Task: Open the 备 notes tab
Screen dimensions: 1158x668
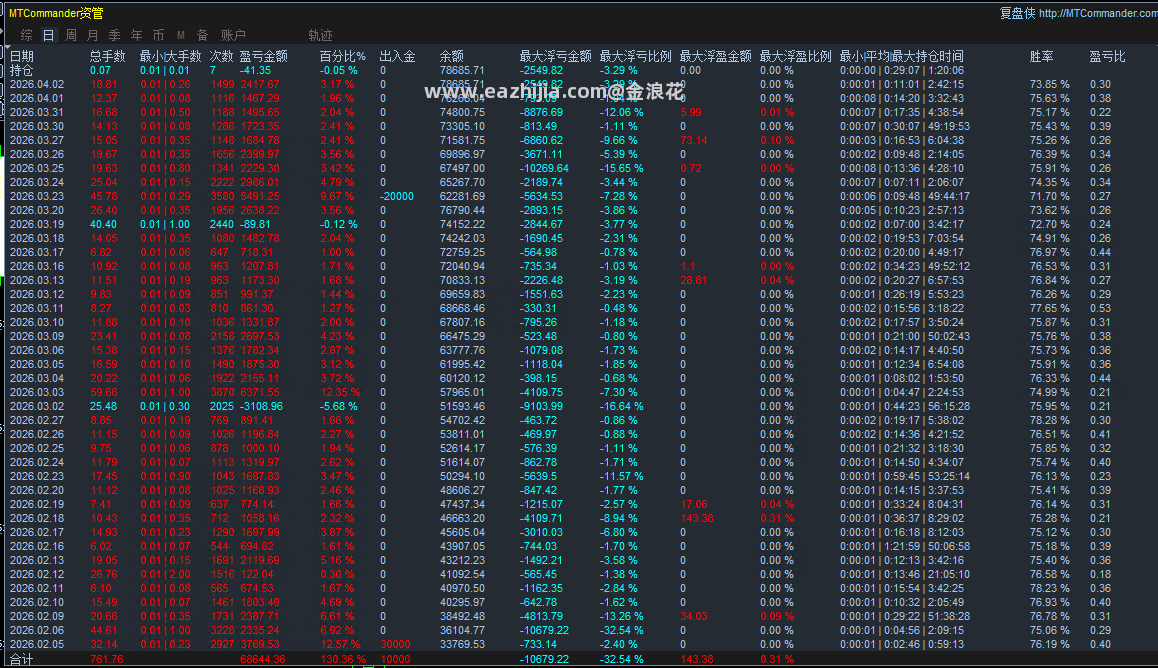Action: [203, 35]
